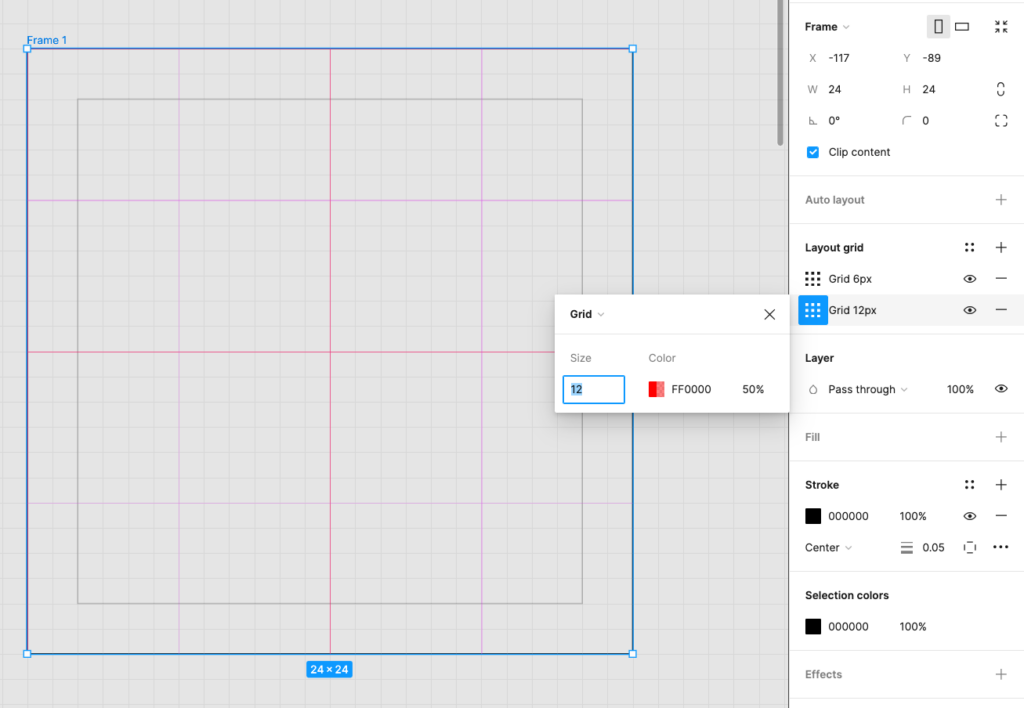Viewport: 1024px width, 708px height.
Task: Click the 24 × 24 dimension badge
Action: [329, 669]
